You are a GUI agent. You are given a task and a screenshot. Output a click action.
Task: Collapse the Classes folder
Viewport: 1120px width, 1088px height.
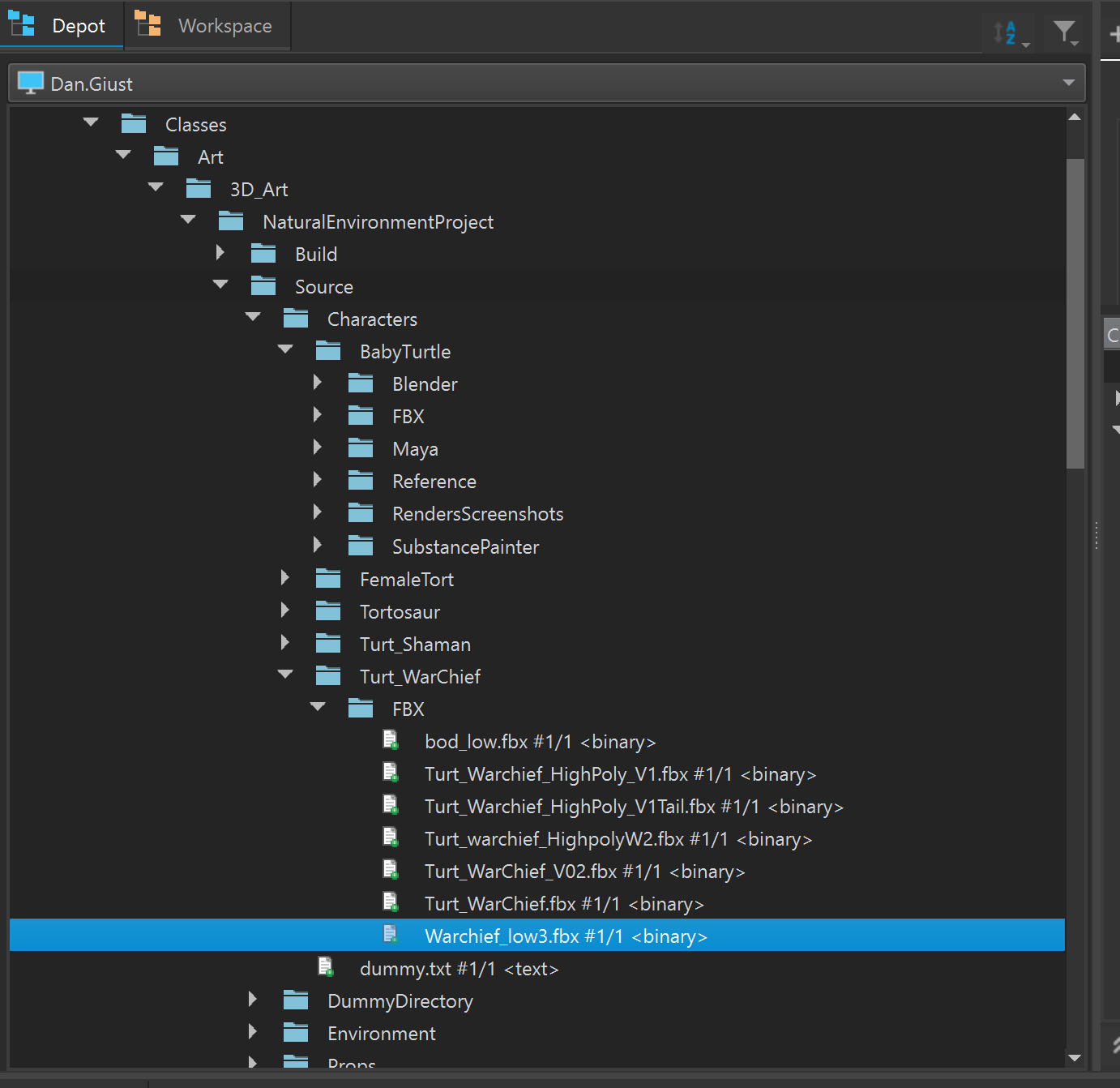(91, 122)
